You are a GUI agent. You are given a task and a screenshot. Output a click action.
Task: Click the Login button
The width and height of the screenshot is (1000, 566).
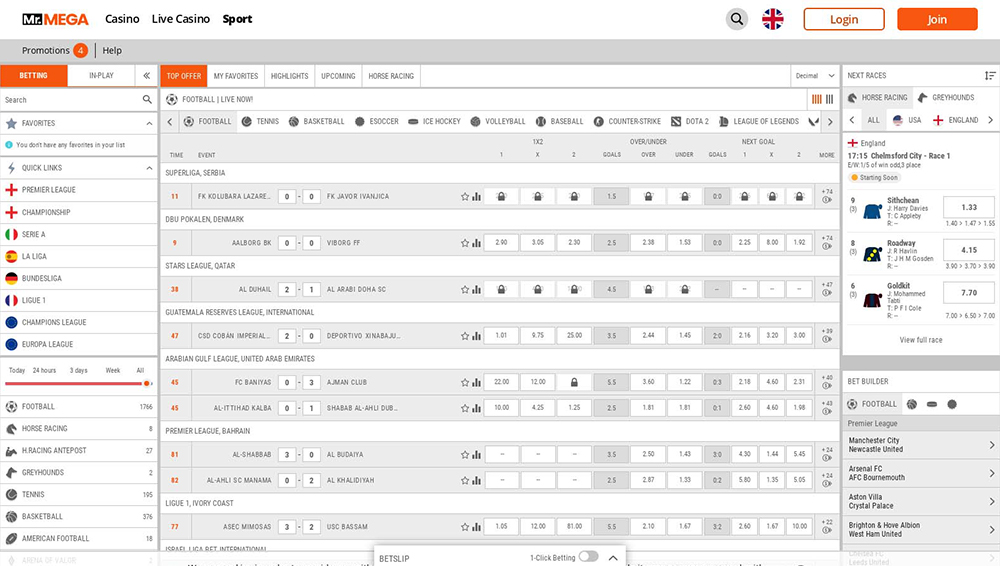click(844, 19)
